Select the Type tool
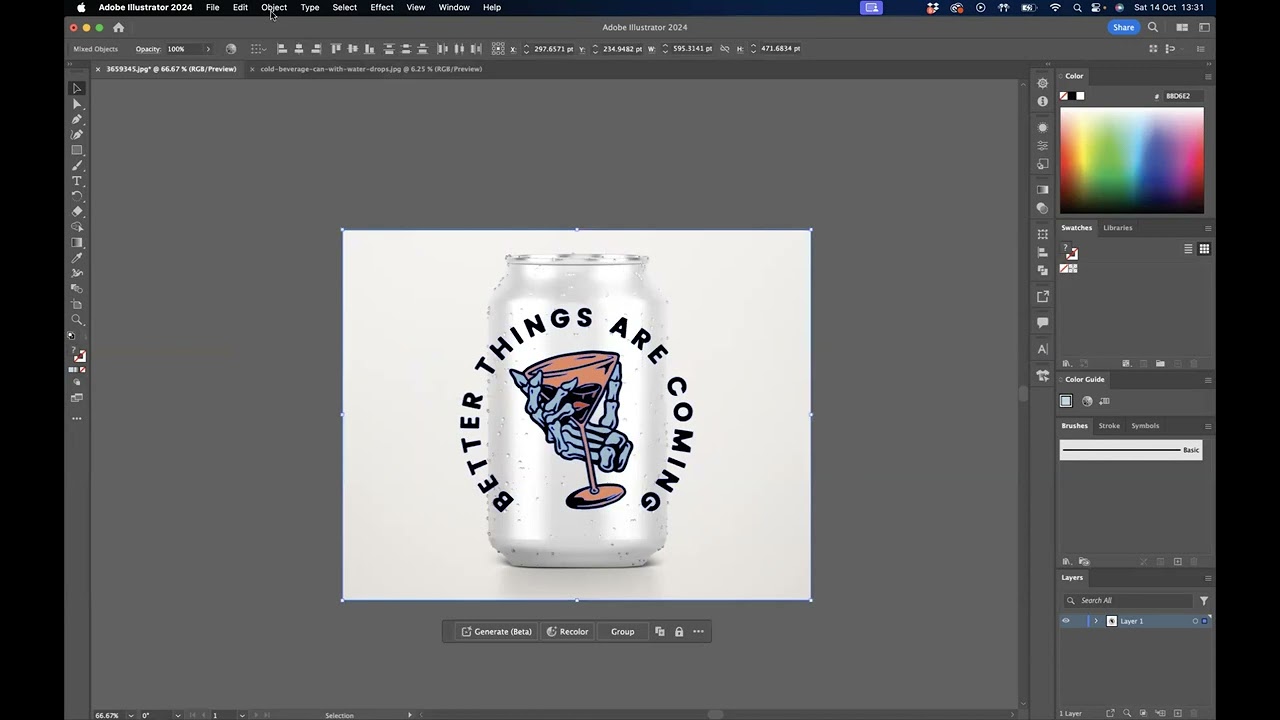The width and height of the screenshot is (1280, 720). (x=77, y=181)
